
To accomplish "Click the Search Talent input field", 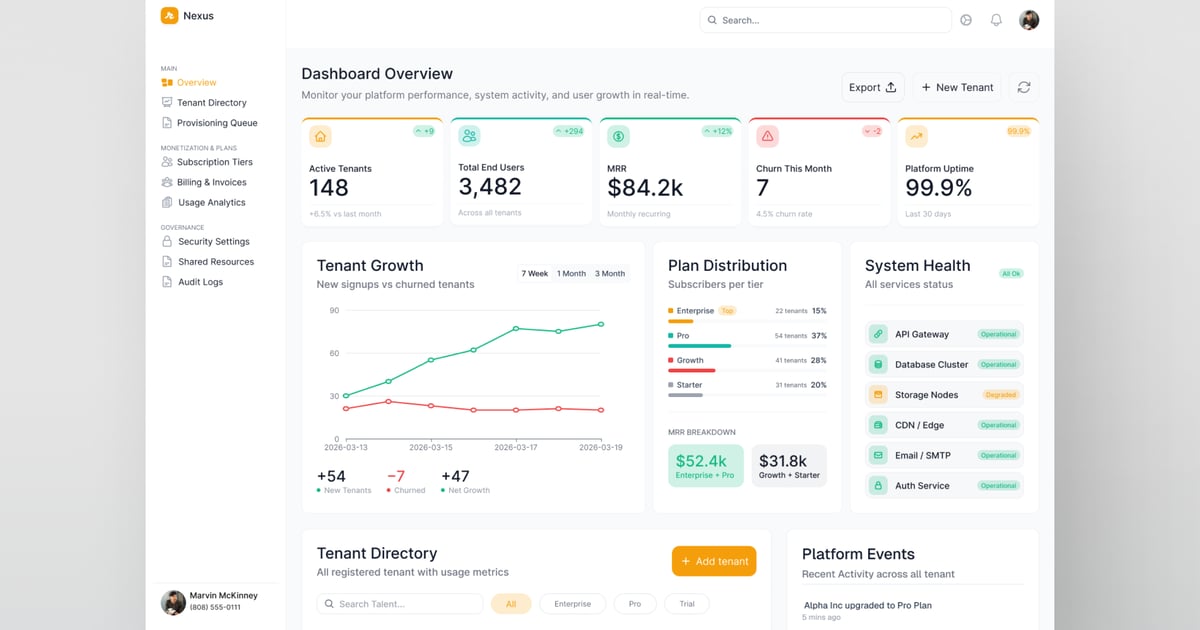I will tap(399, 604).
